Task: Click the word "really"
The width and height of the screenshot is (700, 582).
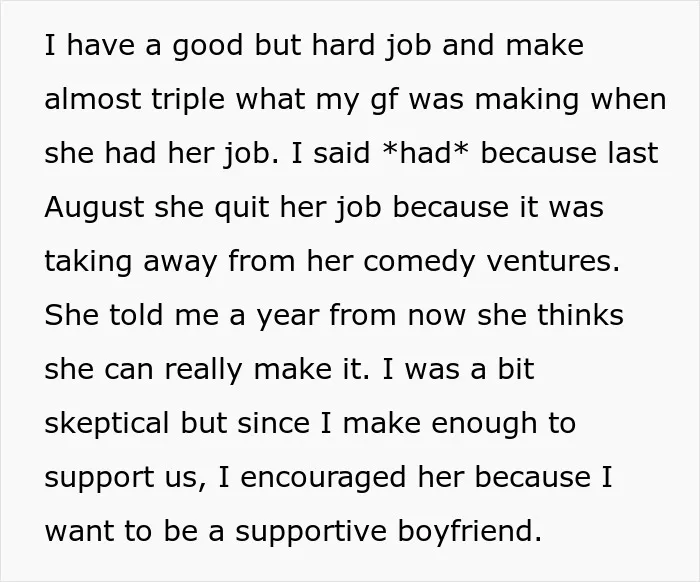Action: tap(203, 370)
